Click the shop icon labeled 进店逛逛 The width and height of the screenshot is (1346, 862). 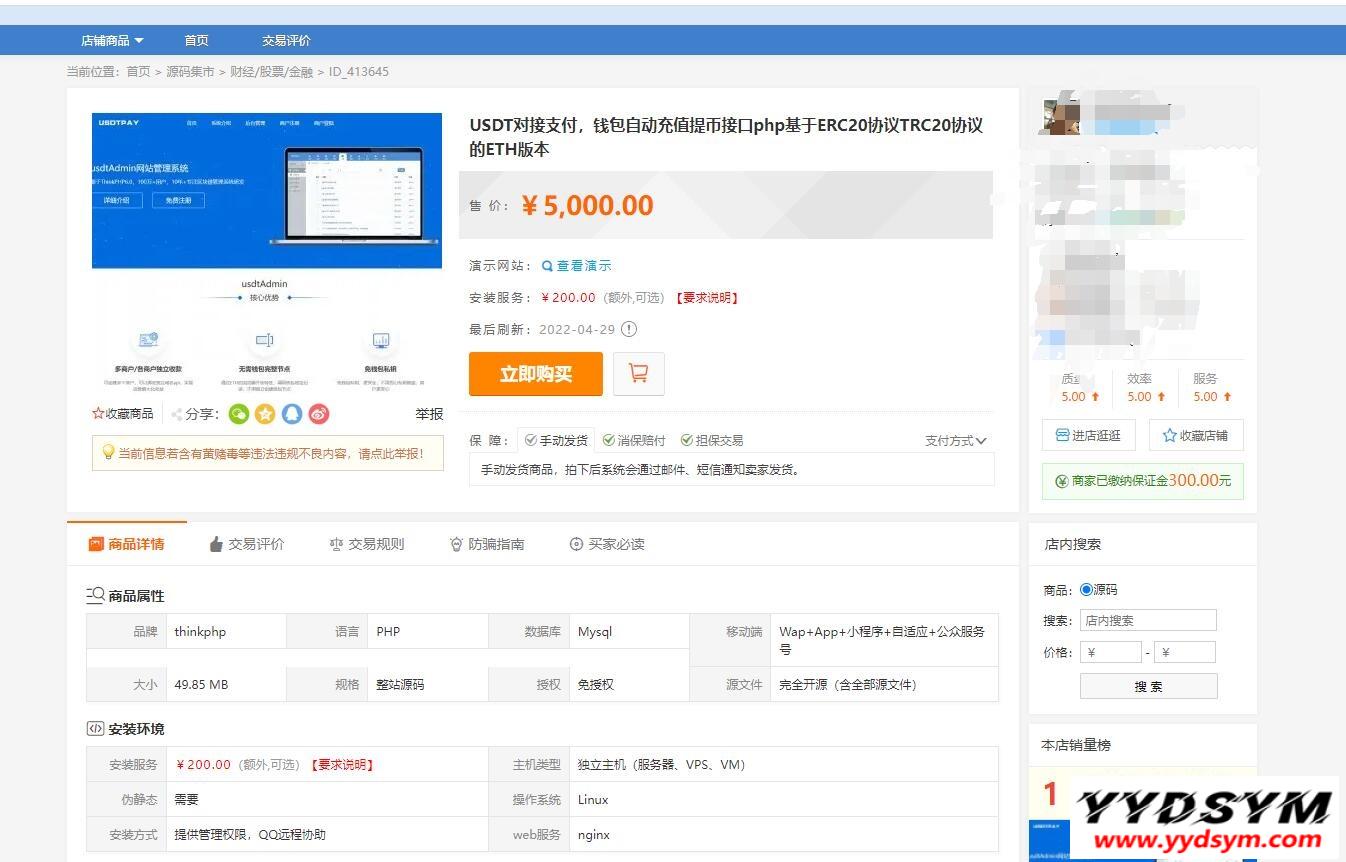[x=1063, y=435]
